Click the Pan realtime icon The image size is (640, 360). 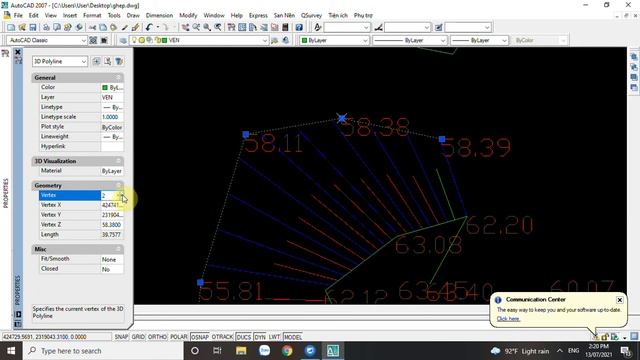tap(186, 27)
